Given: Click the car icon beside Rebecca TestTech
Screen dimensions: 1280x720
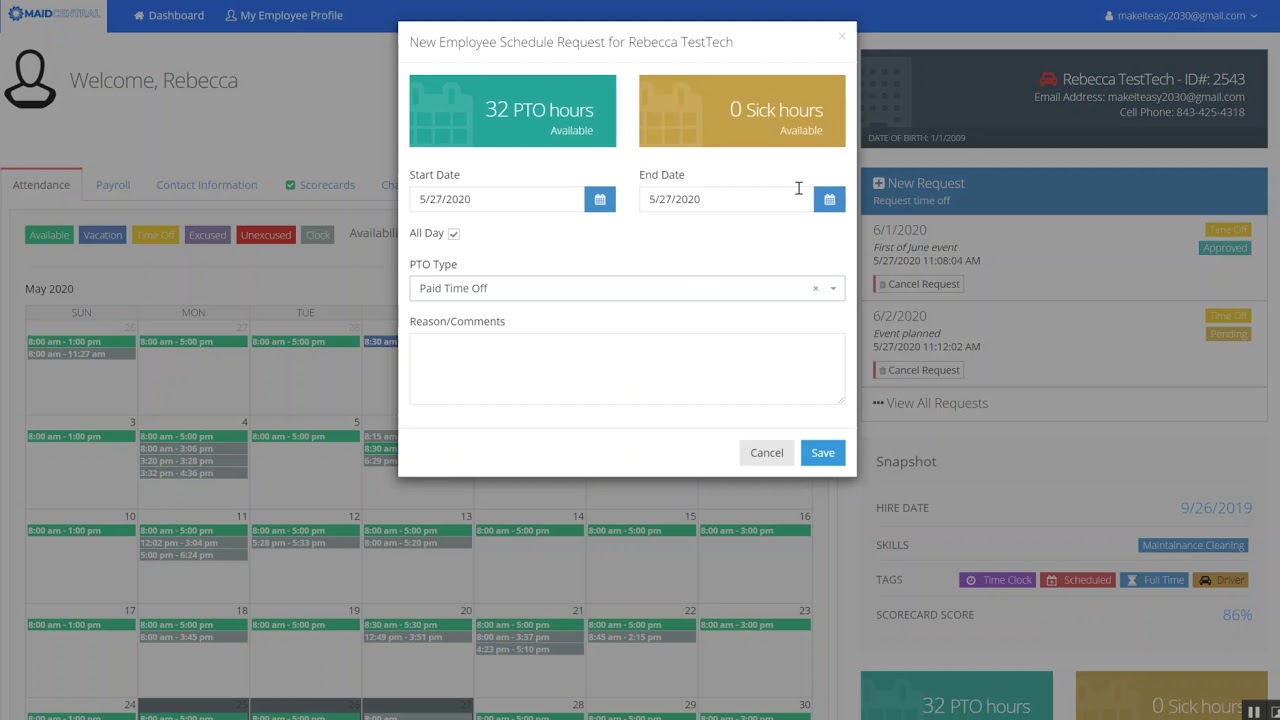Looking at the screenshot, I should pyautogui.click(x=1048, y=79).
